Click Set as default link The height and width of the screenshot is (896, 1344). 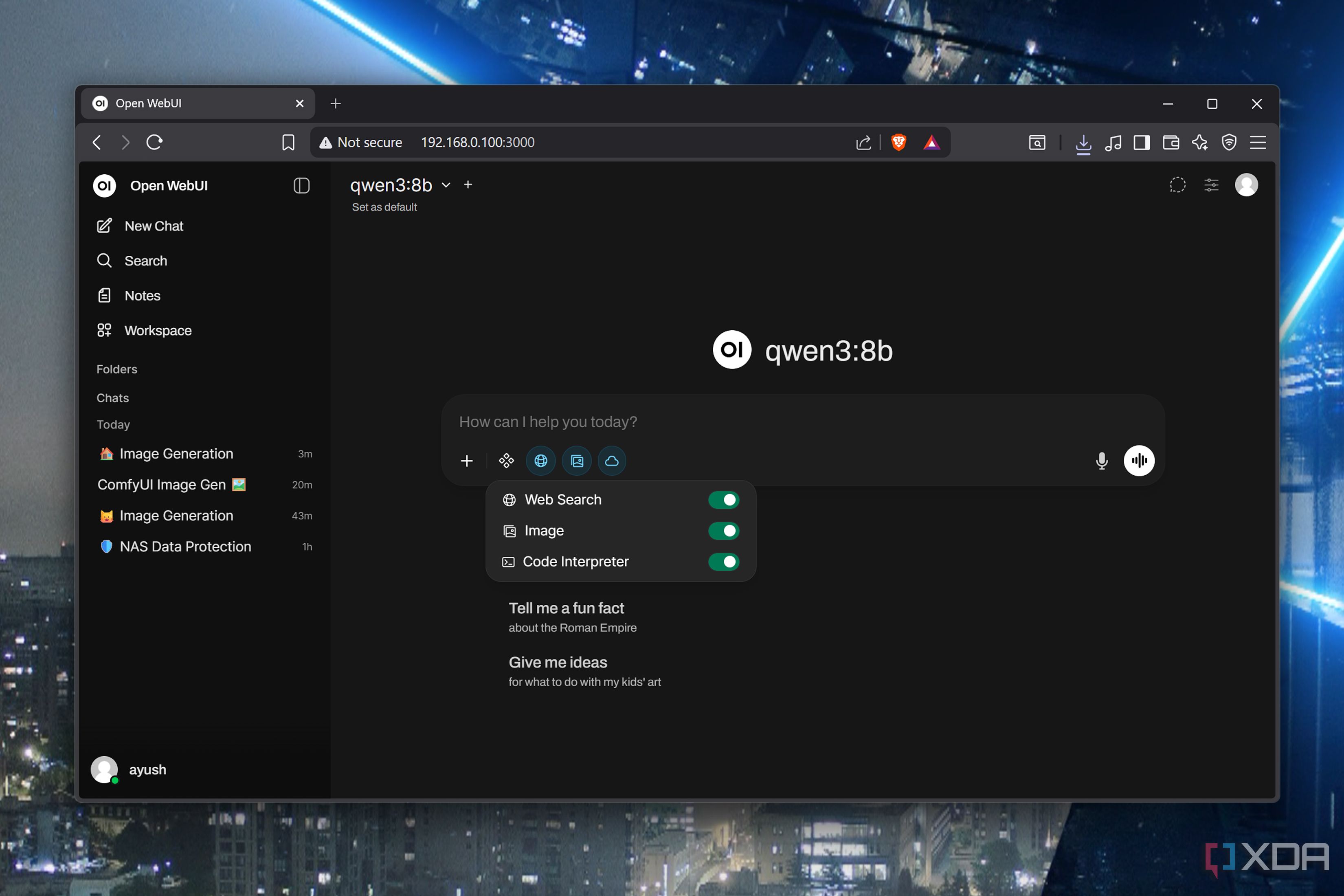coord(384,207)
